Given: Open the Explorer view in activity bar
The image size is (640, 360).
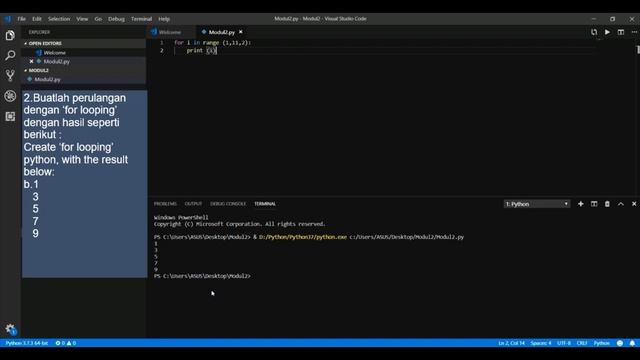Looking at the screenshot, I should point(10,36).
